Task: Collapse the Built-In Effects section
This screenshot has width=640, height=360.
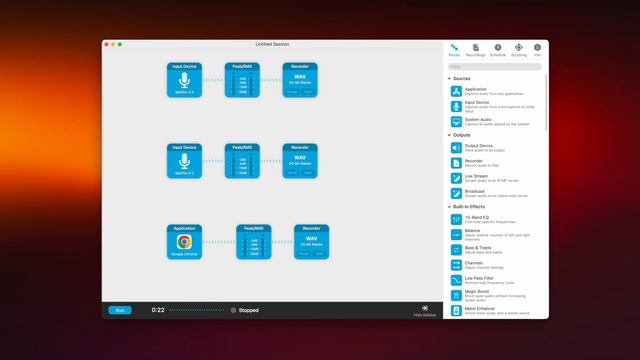Action: [449, 207]
